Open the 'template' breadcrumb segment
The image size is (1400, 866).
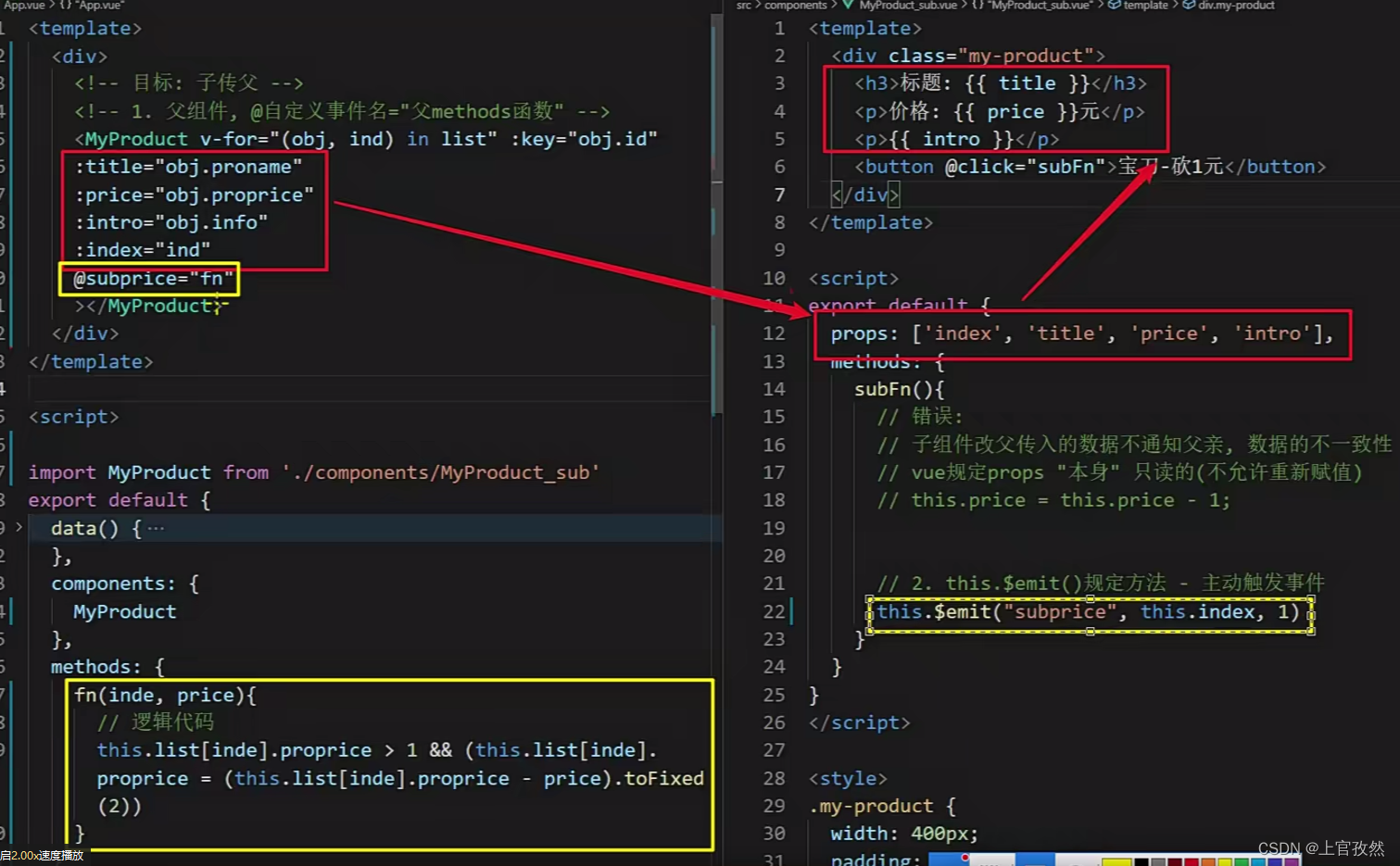[x=1146, y=5]
